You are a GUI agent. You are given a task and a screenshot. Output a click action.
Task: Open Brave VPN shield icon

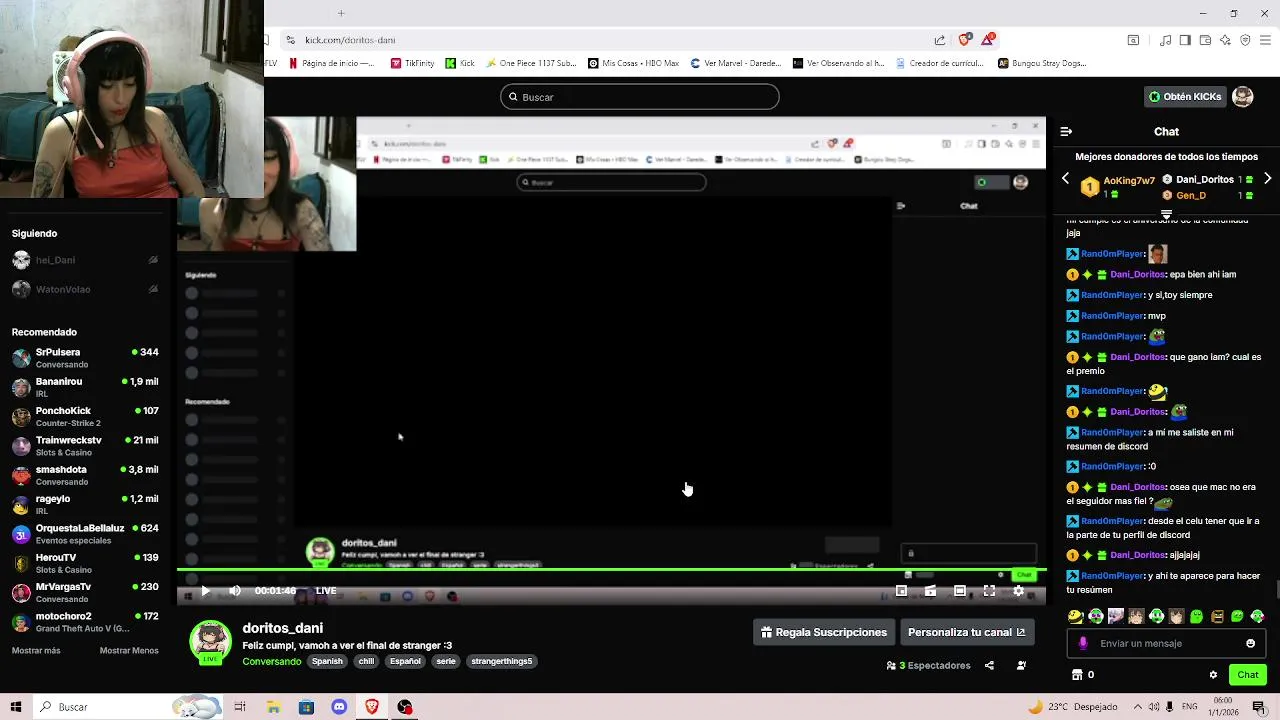[1245, 40]
